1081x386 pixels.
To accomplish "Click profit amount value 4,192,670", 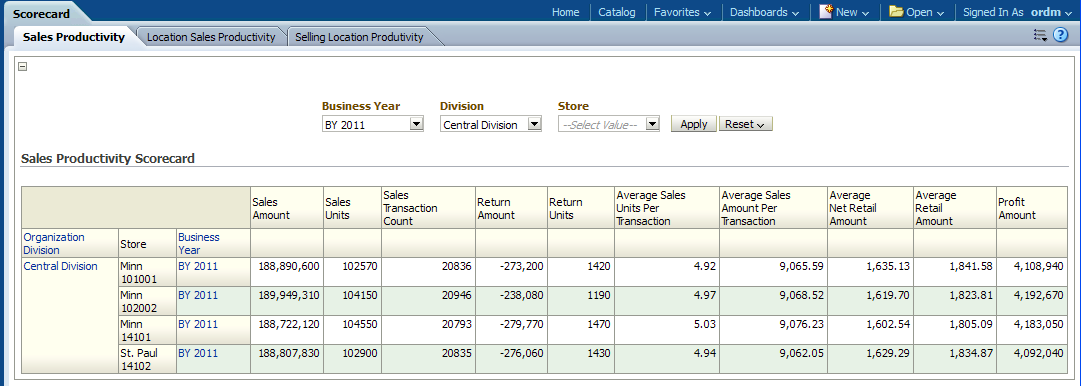I will [x=1039, y=295].
